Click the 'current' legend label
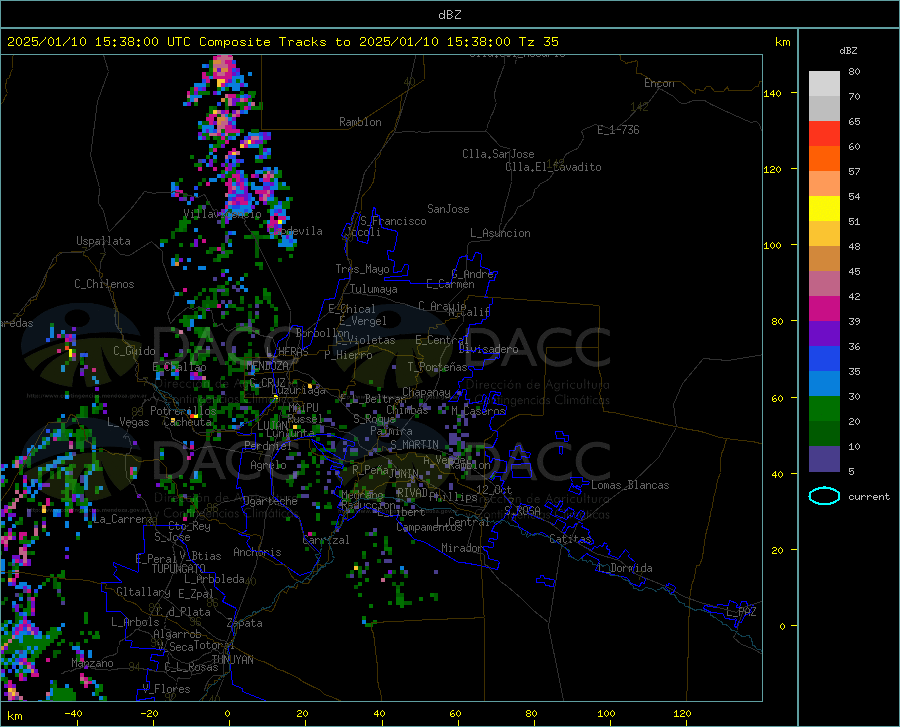900x727 pixels. coord(869,497)
